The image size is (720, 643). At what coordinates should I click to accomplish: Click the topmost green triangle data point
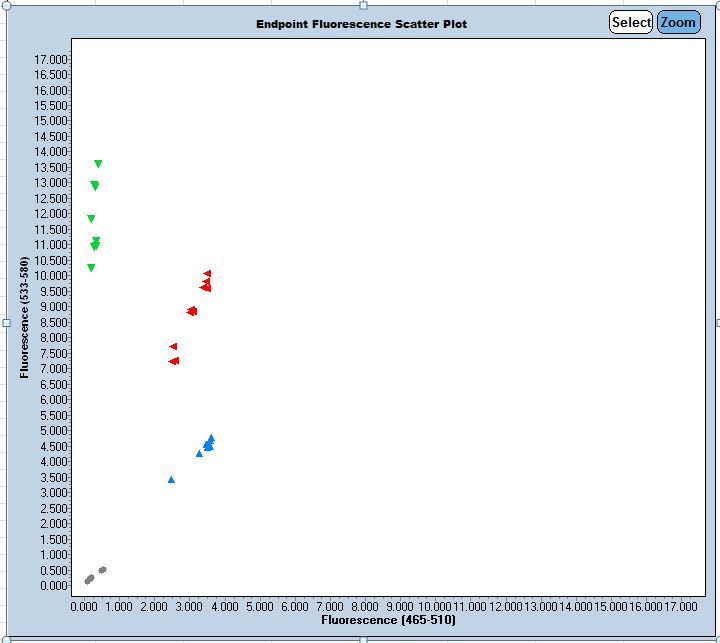coord(98,163)
